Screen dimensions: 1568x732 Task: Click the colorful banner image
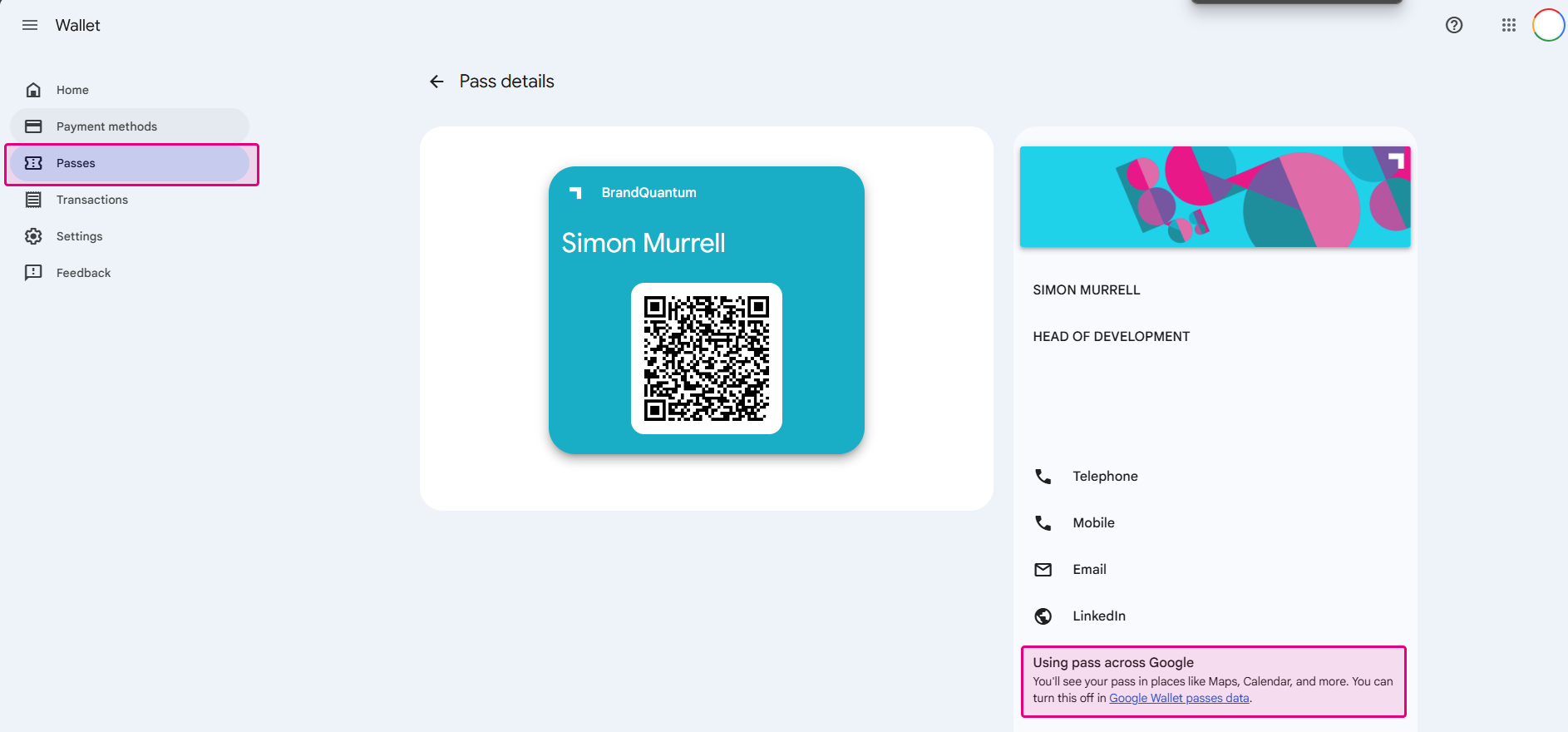coord(1215,196)
